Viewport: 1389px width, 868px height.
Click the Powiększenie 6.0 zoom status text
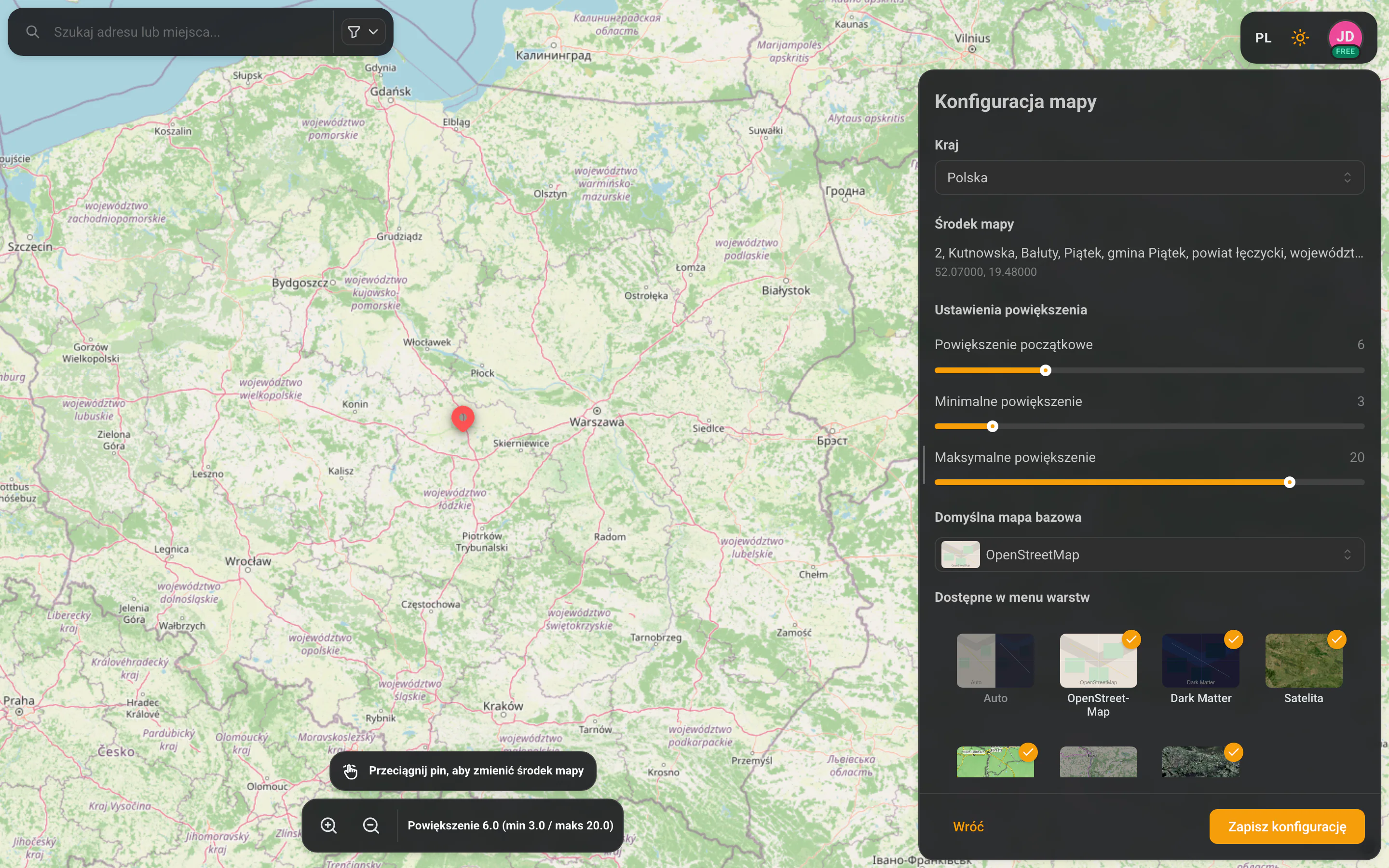click(510, 826)
